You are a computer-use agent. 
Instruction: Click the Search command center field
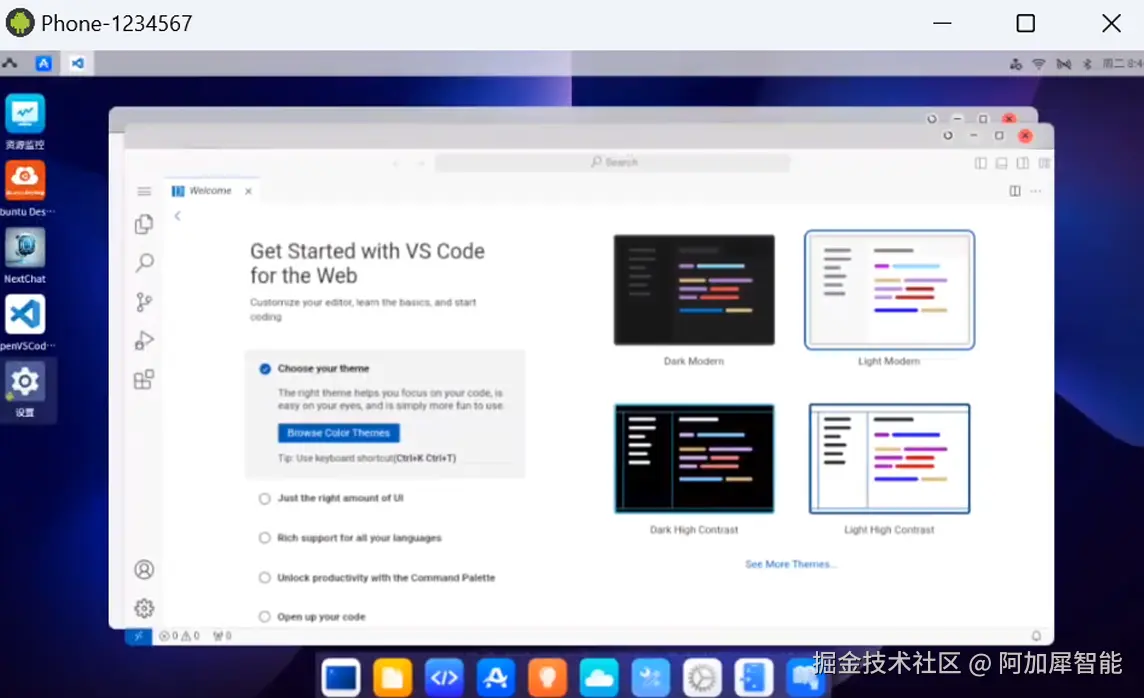click(613, 162)
